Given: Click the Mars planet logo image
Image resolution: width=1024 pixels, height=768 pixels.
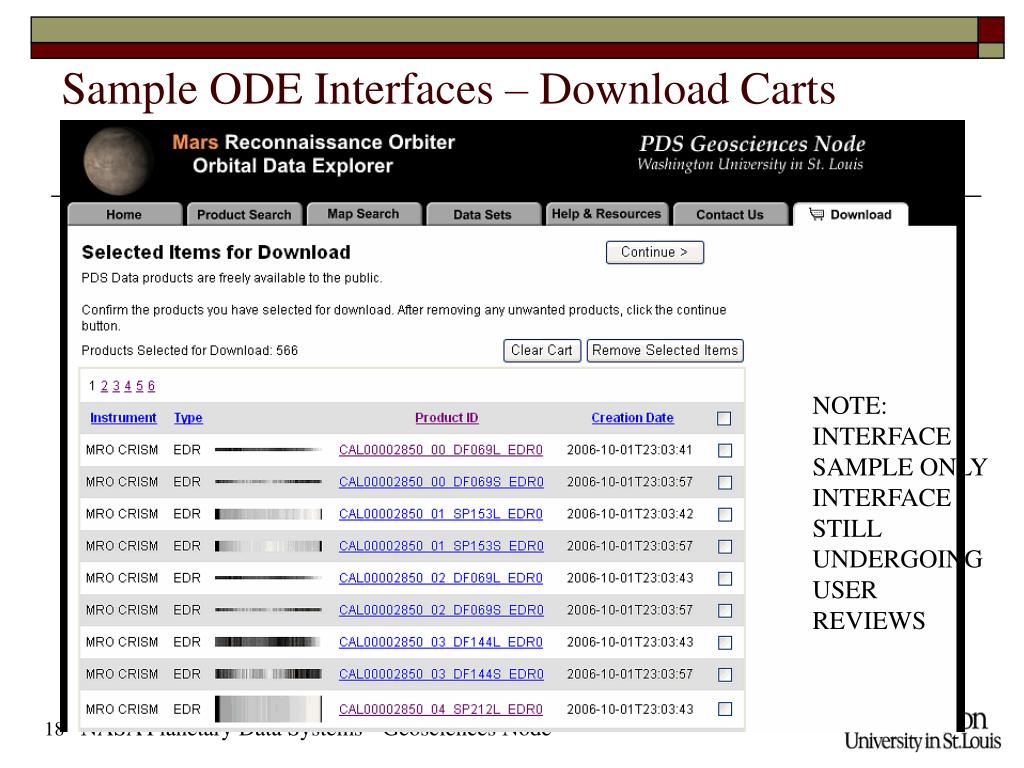Looking at the screenshot, I should 116,161.
